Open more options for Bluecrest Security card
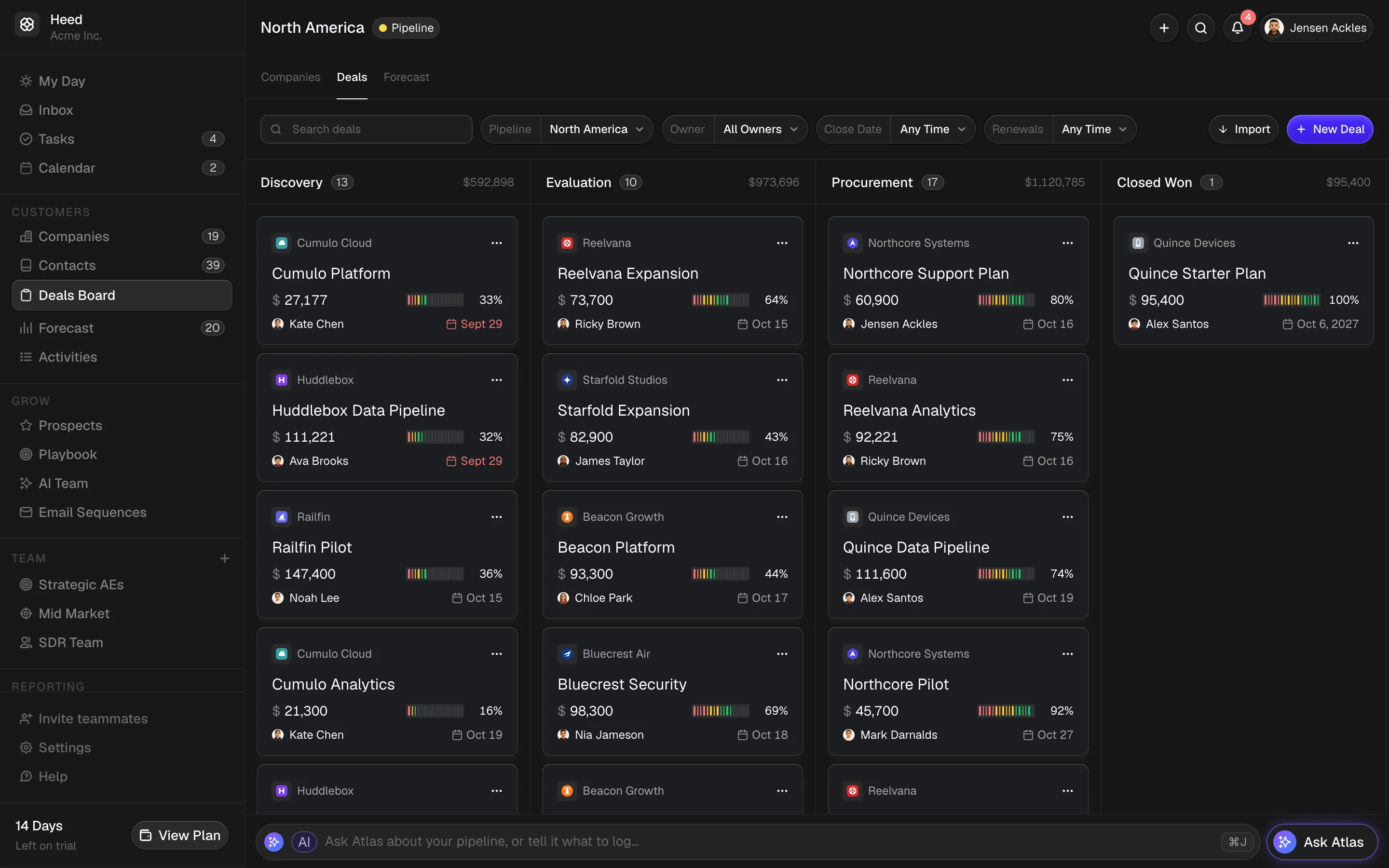This screenshot has width=1389, height=868. pos(782,653)
